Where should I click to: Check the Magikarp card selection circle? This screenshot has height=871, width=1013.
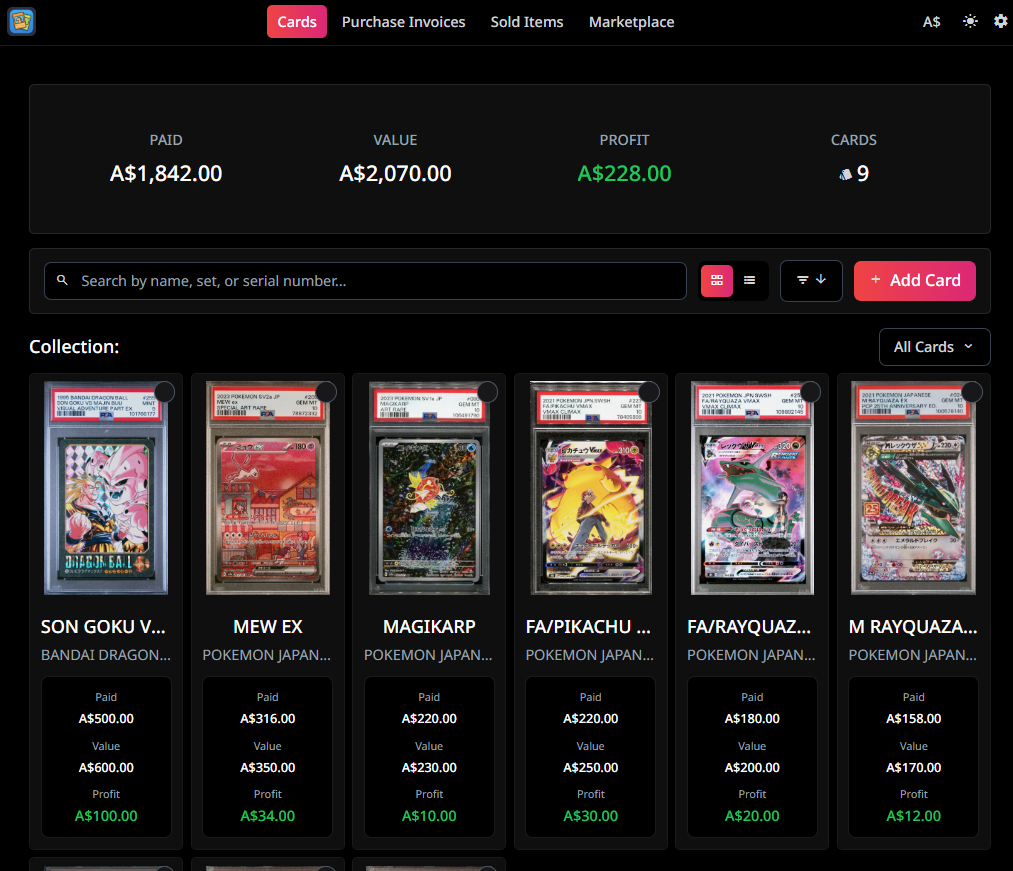point(488,391)
